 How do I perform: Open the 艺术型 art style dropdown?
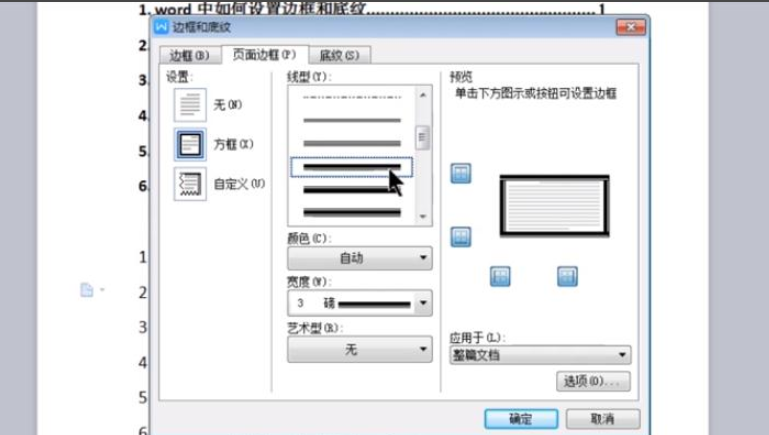pyautogui.click(x=359, y=349)
